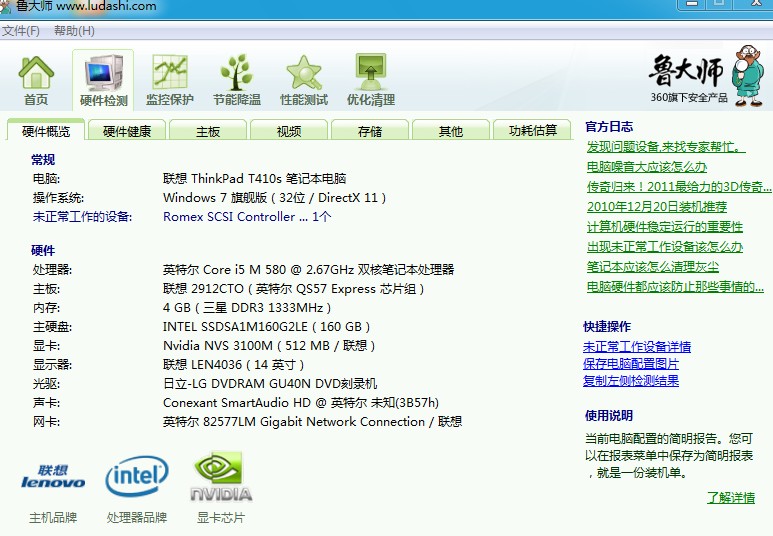This screenshot has width=773, height=536.
Task: Switch to the 视频 tab
Action: coord(288,131)
